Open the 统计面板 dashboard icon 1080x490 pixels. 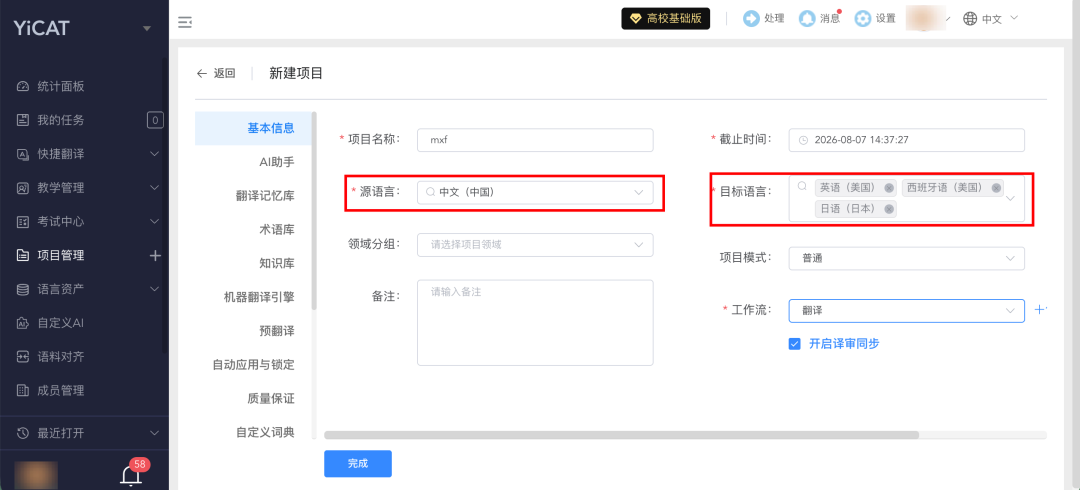[x=23, y=87]
